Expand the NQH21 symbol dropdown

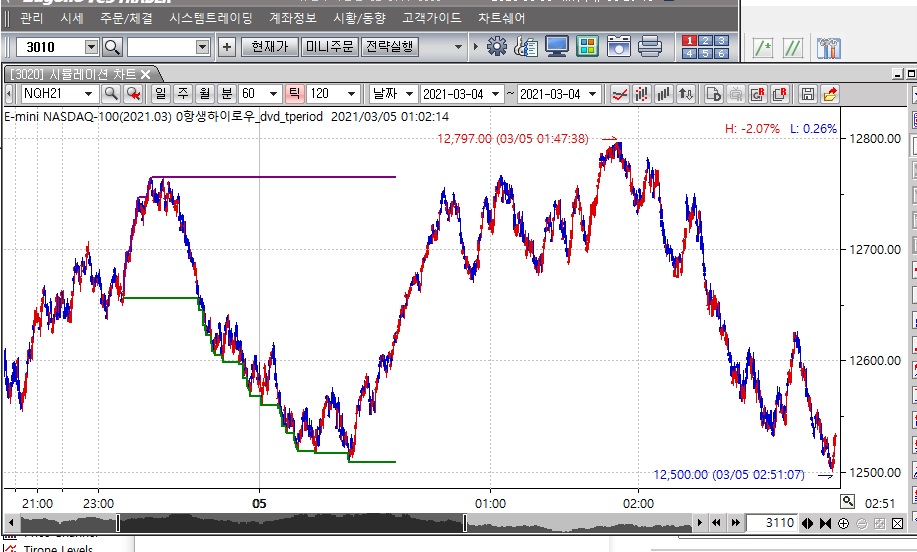tap(89, 94)
